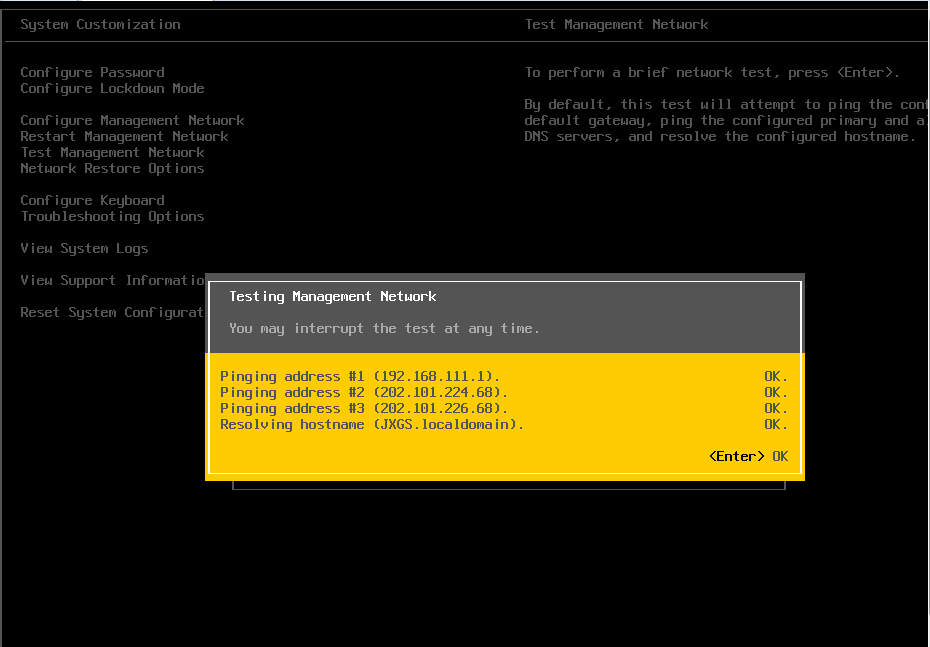Viewport: 930px width, 647px height.
Task: Open Troubleshooting Options
Action: point(112,216)
